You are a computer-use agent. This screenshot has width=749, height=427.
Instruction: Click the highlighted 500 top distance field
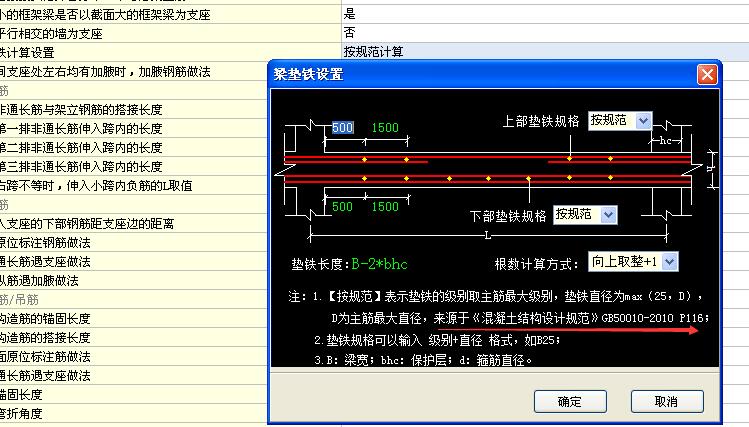click(x=342, y=128)
